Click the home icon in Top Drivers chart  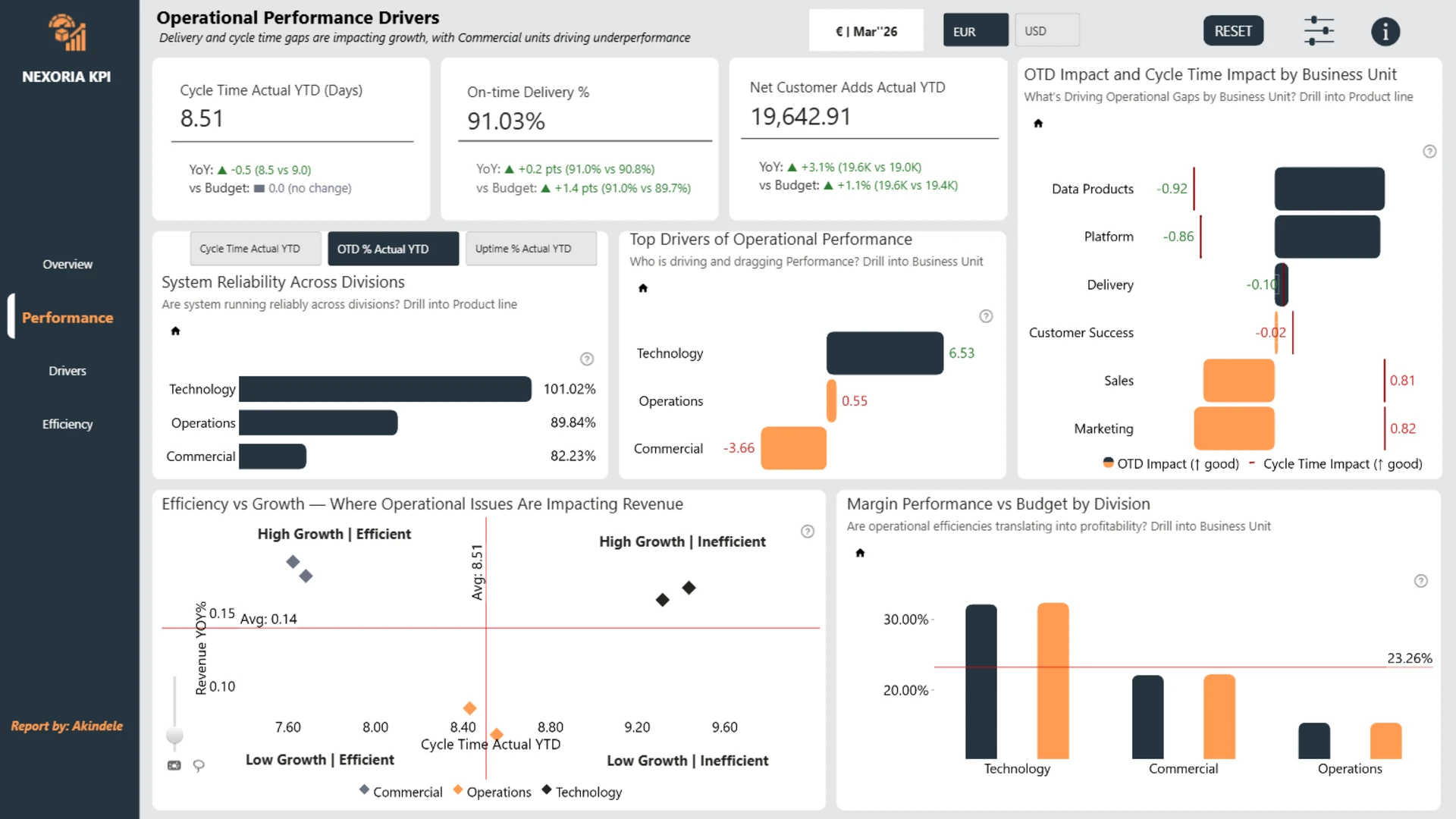[x=643, y=288]
